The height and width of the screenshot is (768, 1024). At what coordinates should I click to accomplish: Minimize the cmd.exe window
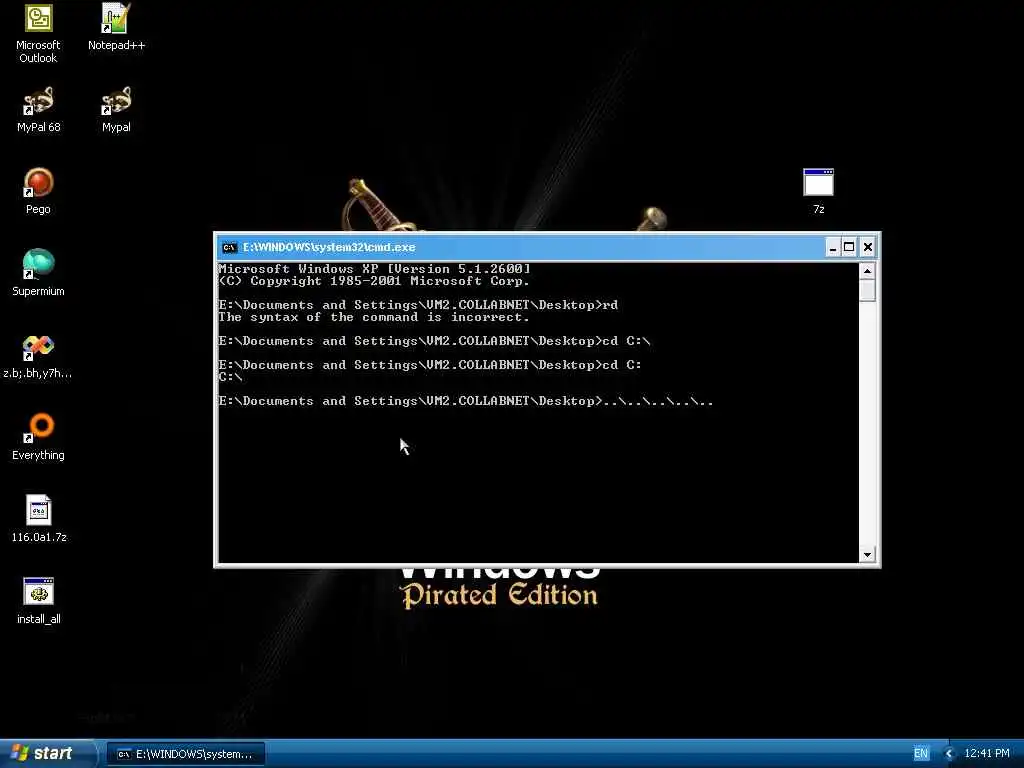coord(833,248)
